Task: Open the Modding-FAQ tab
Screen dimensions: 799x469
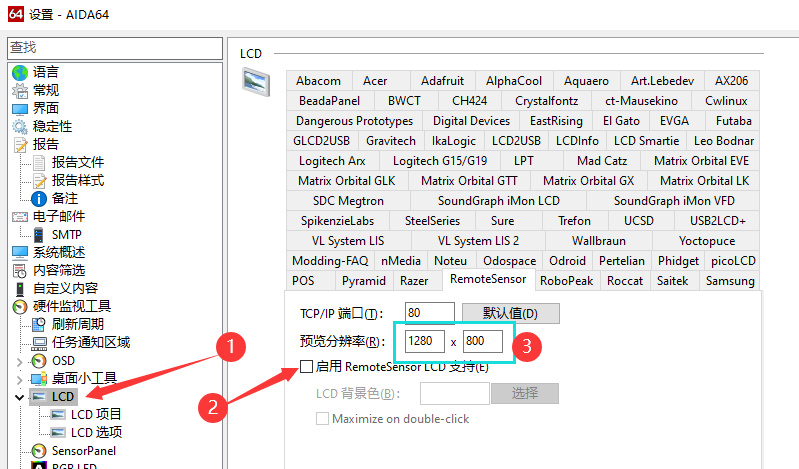Action: [x=330, y=261]
